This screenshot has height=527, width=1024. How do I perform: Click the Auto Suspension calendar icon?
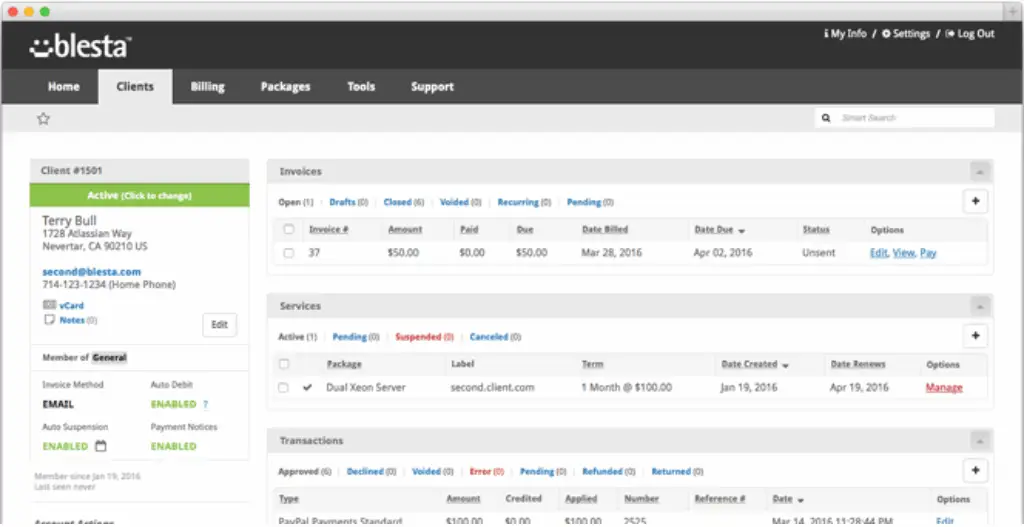[101, 446]
